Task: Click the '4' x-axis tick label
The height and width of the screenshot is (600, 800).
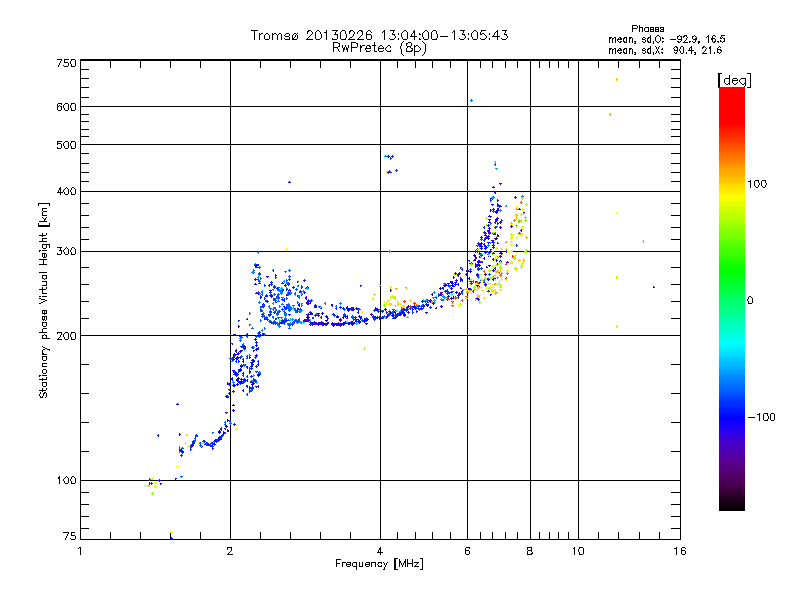Action: coord(380,552)
